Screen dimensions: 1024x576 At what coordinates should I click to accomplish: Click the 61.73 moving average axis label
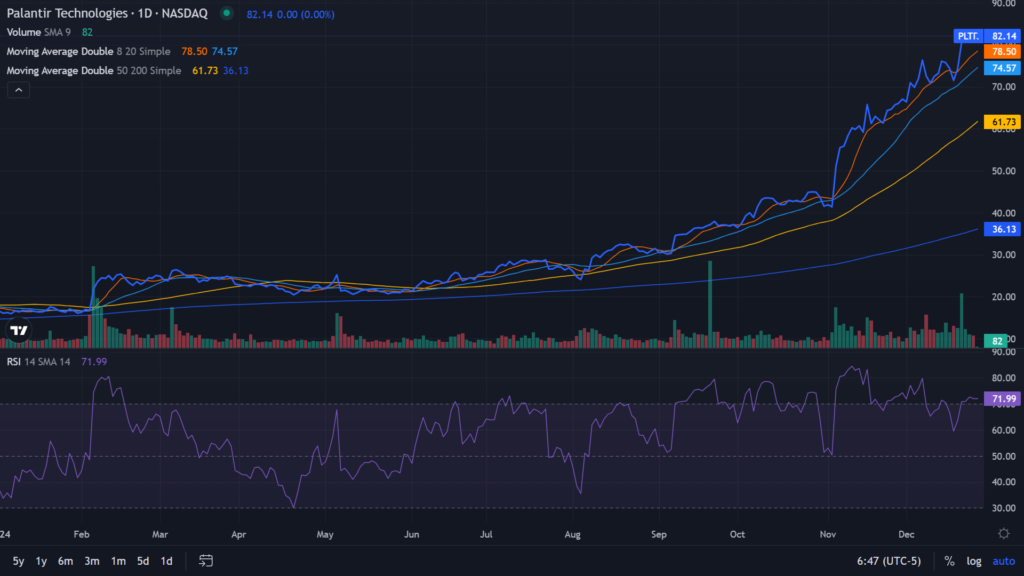click(1003, 122)
